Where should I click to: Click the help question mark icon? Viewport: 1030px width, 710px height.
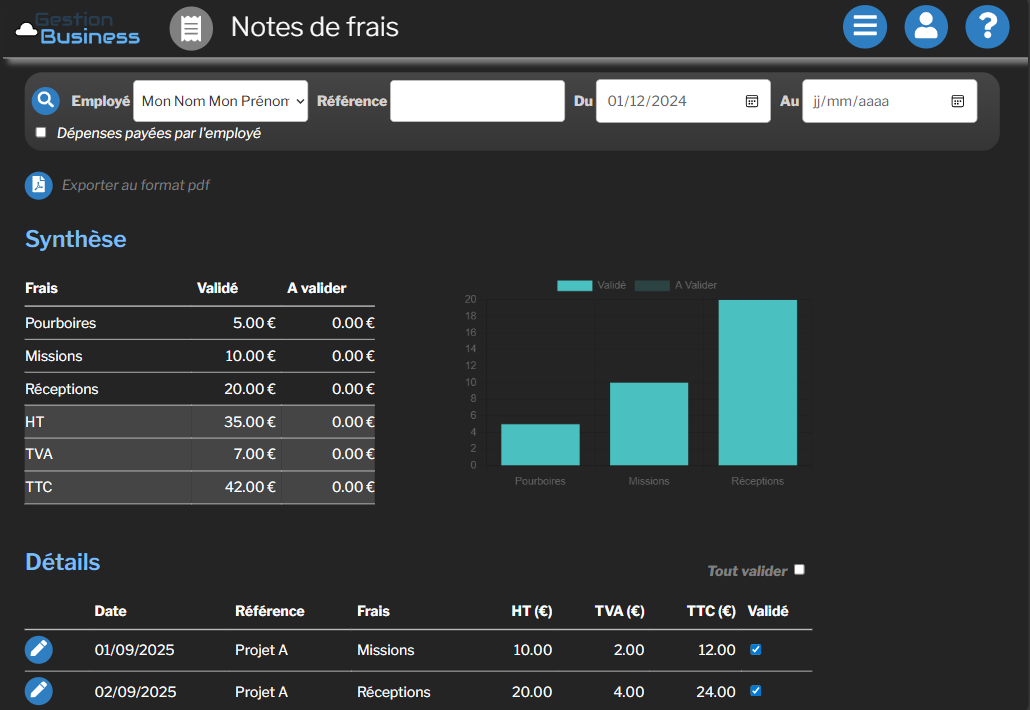[x=987, y=27]
